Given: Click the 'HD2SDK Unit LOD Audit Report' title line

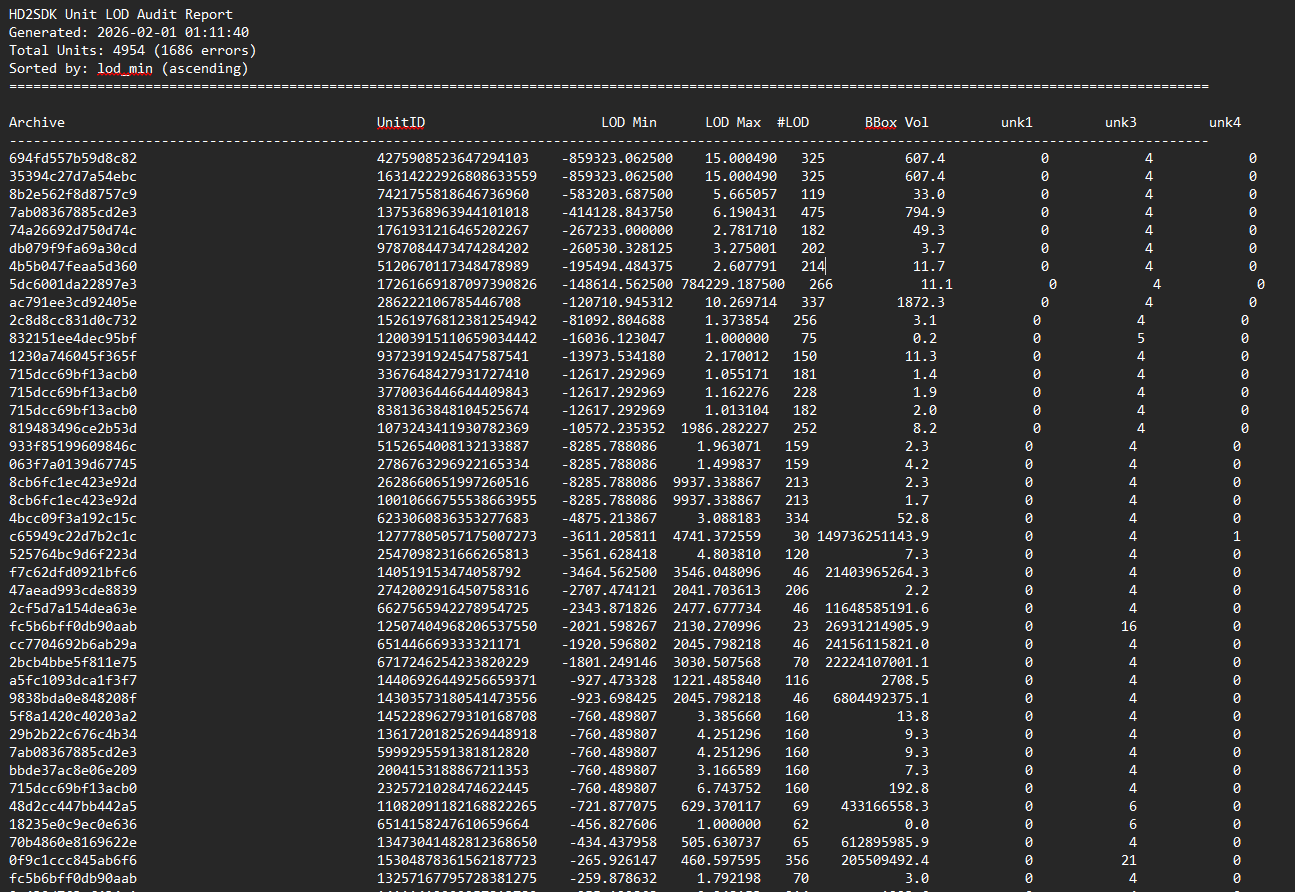Looking at the screenshot, I should (x=121, y=15).
